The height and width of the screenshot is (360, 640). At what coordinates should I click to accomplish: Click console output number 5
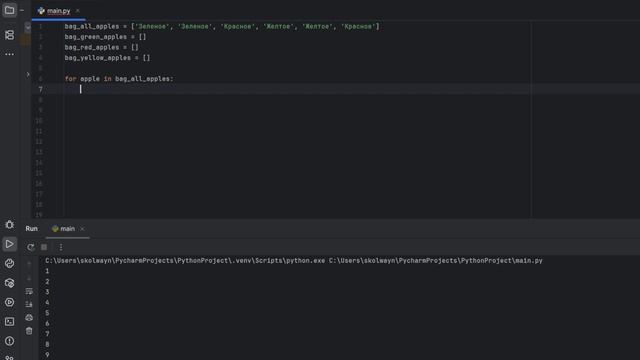coord(47,313)
